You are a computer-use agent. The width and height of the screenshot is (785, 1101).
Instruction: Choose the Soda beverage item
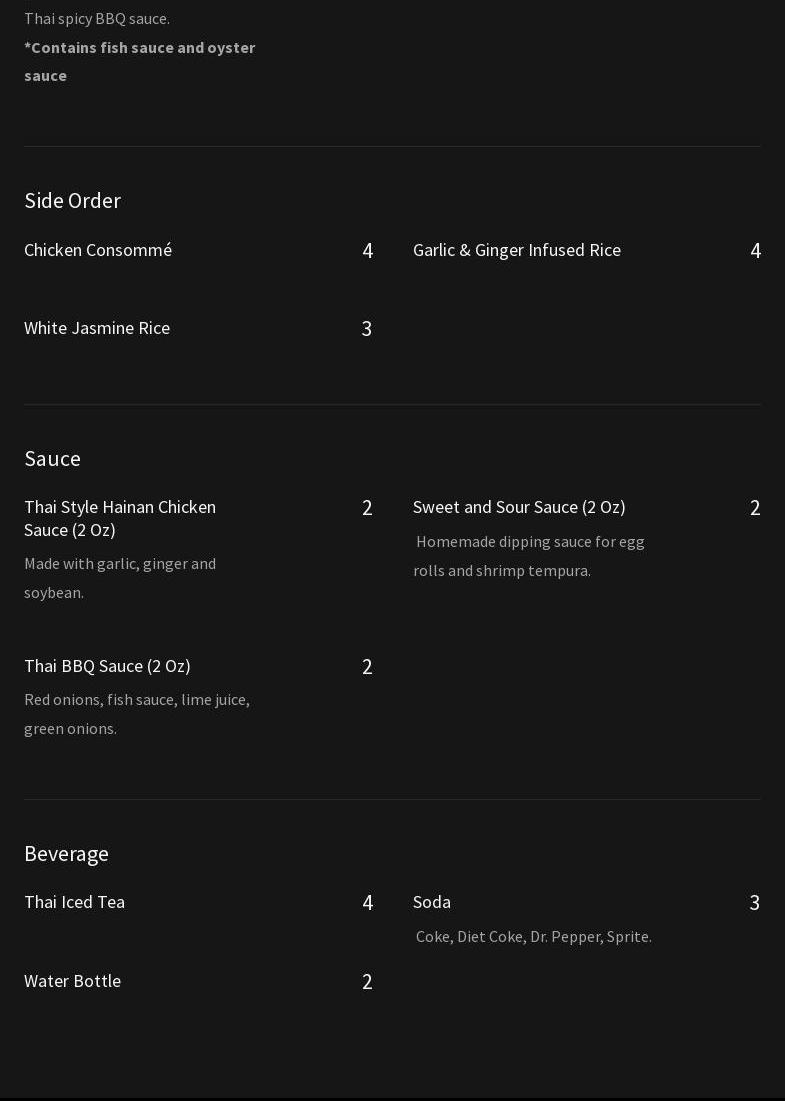pyautogui.click(x=432, y=902)
